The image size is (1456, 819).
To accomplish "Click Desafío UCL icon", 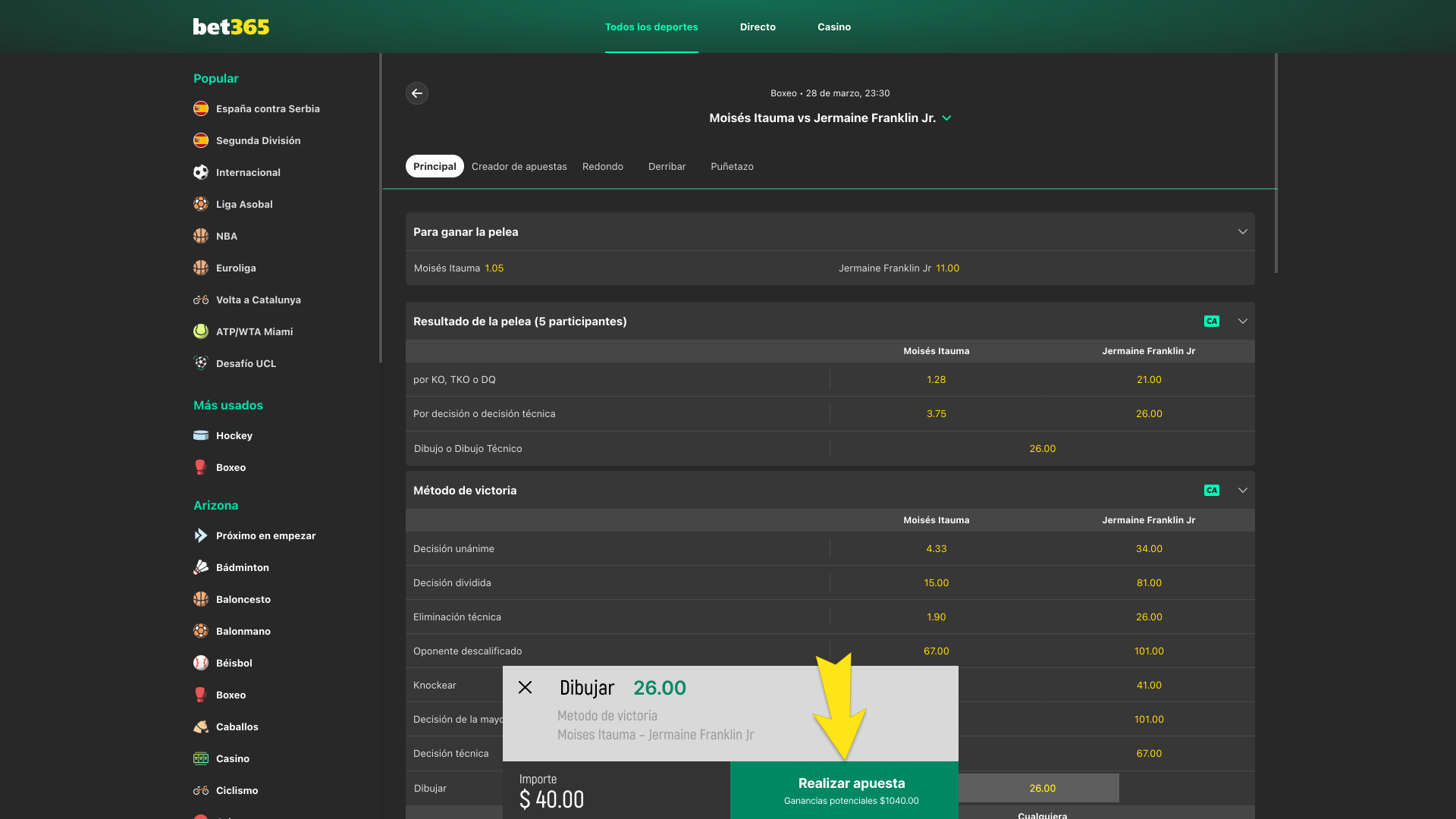I will click(x=201, y=363).
